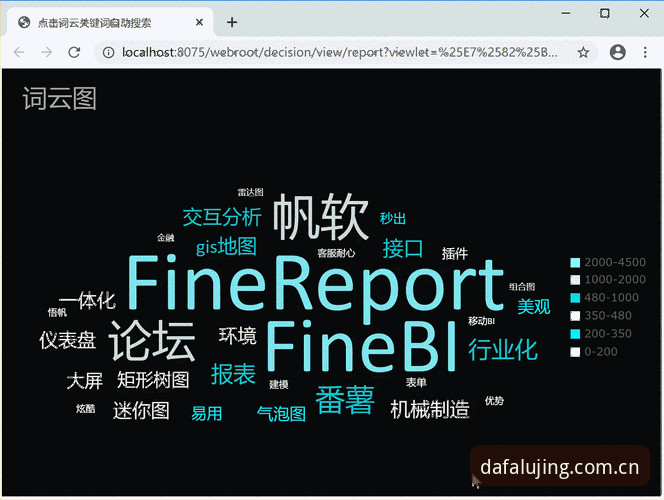Click the 迷你图 keyword
This screenshot has height=500, width=664.
[141, 410]
